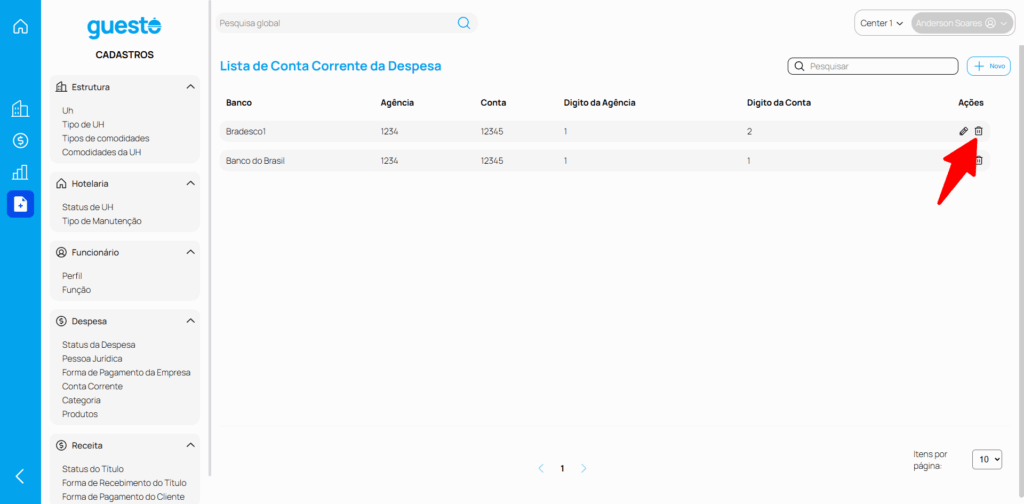Edit the Bradesco1 account with pencil icon
The width and height of the screenshot is (1024, 504).
(963, 131)
